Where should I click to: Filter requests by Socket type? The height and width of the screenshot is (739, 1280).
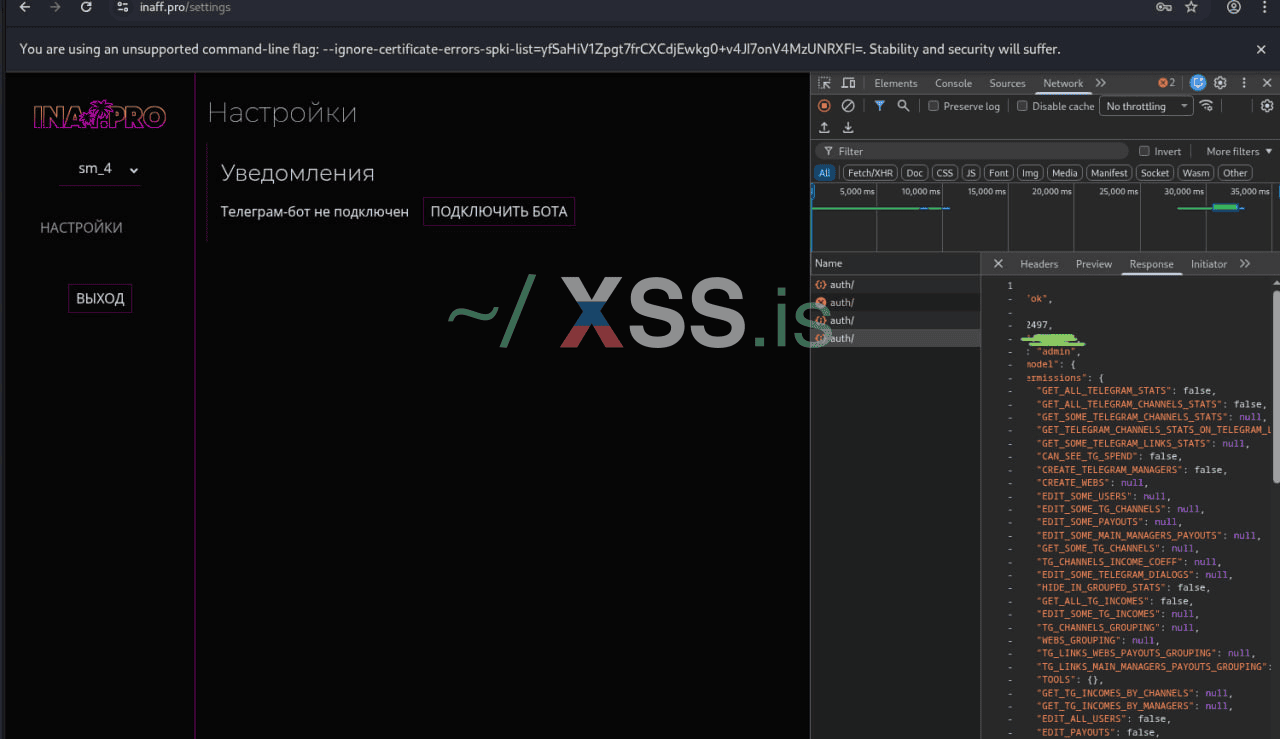tap(1155, 173)
